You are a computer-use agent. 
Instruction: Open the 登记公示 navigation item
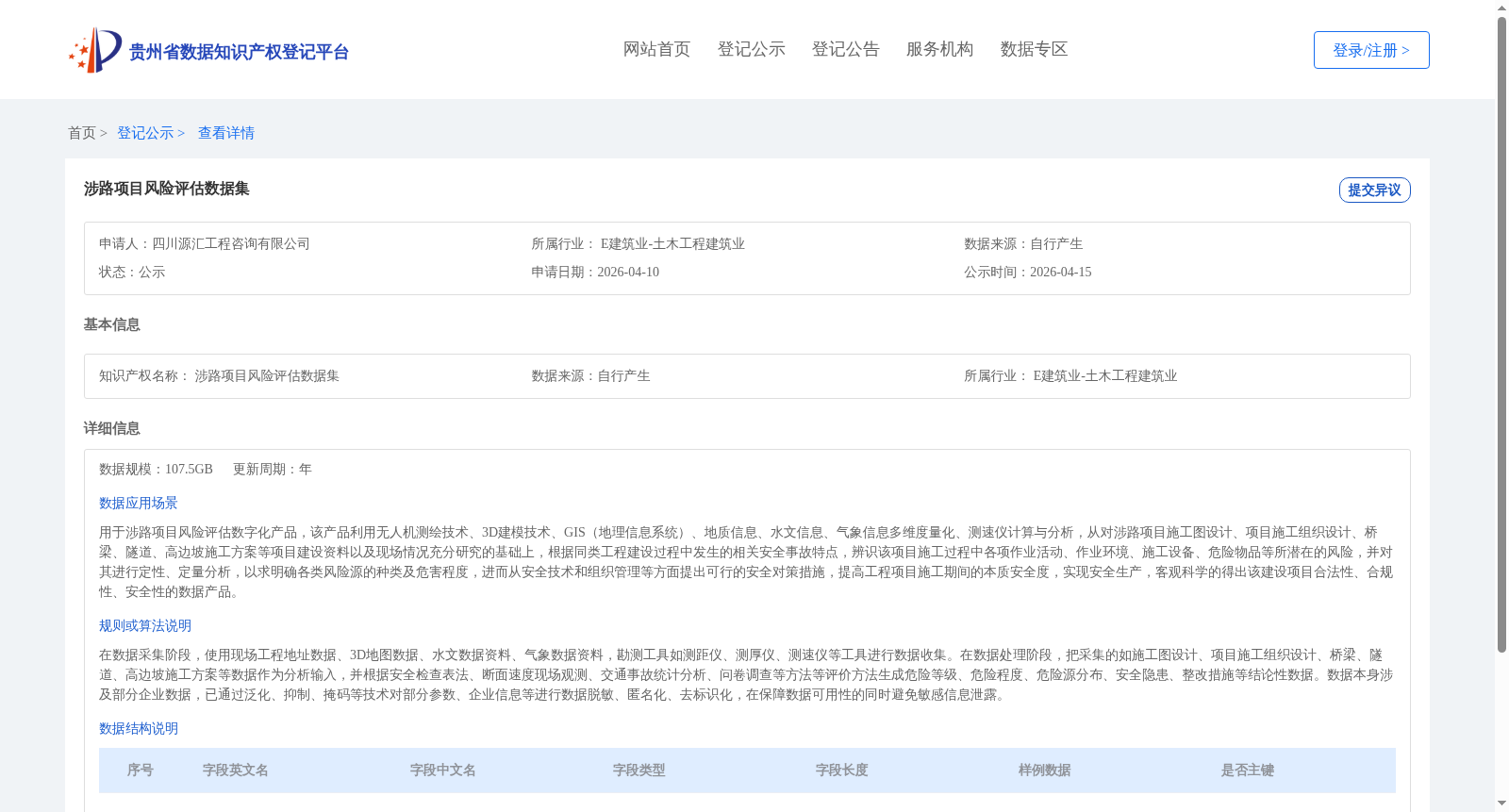pos(751,49)
